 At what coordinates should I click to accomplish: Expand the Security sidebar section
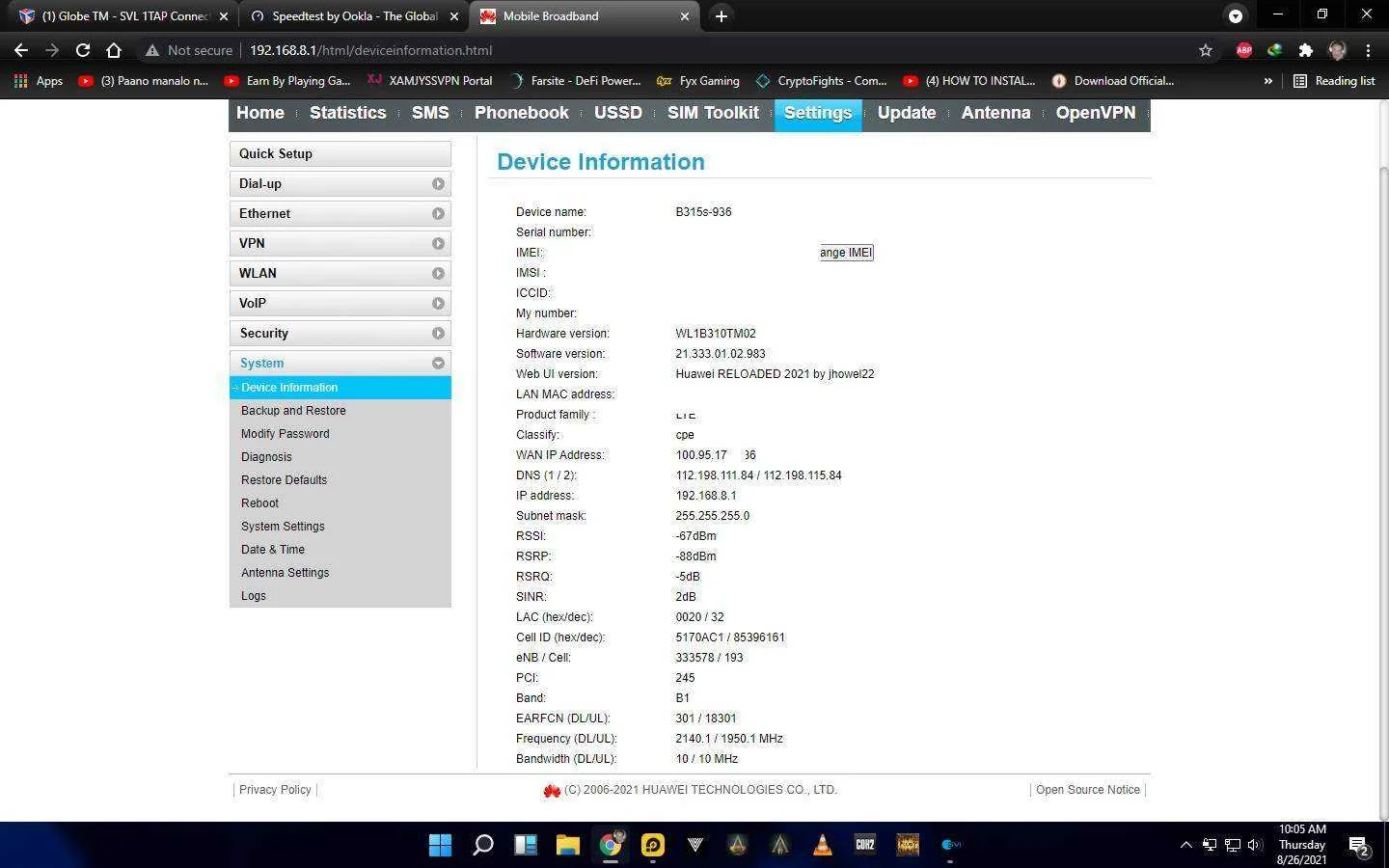(x=340, y=333)
